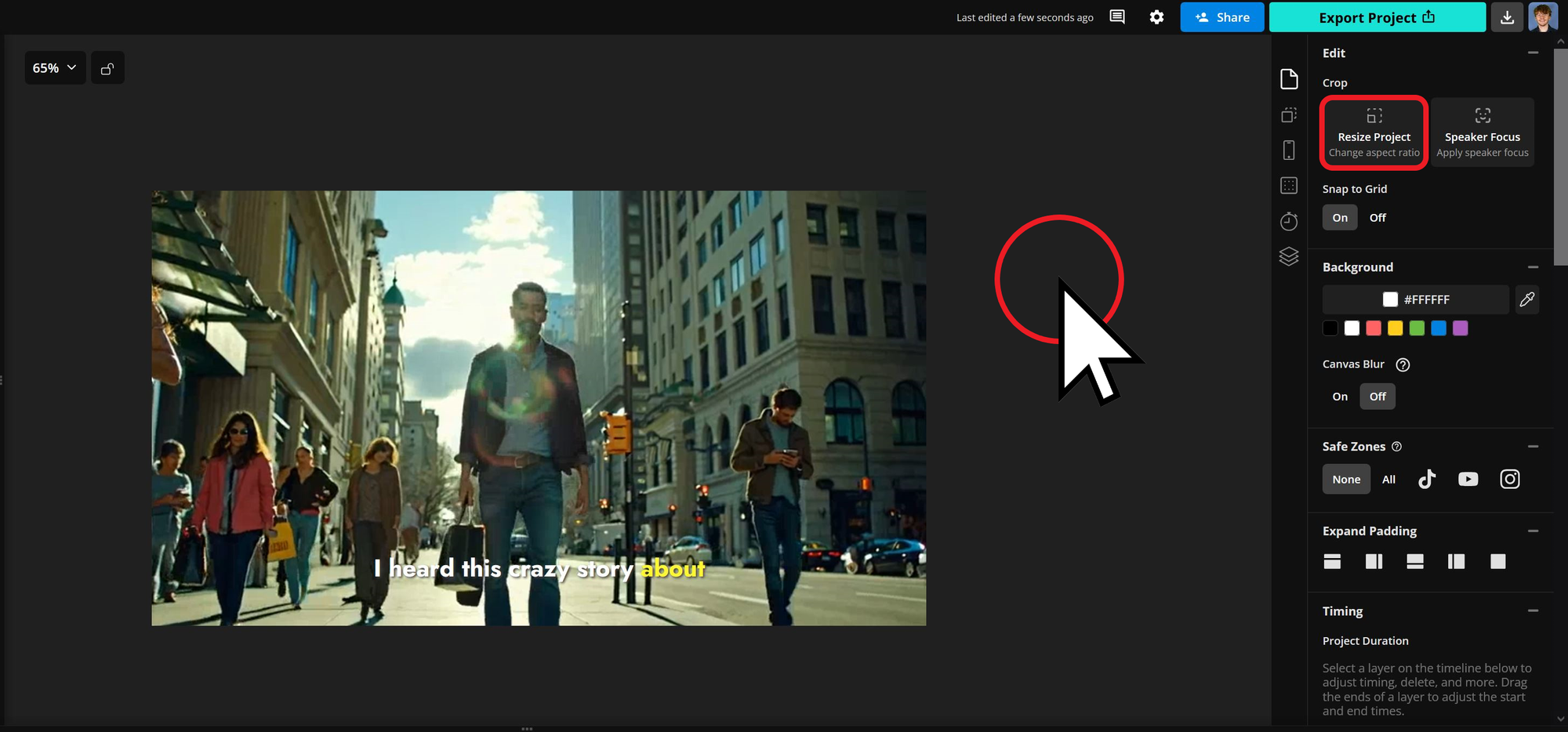The image size is (1568, 732).
Task: Open the comments panel
Action: pyautogui.click(x=1116, y=16)
